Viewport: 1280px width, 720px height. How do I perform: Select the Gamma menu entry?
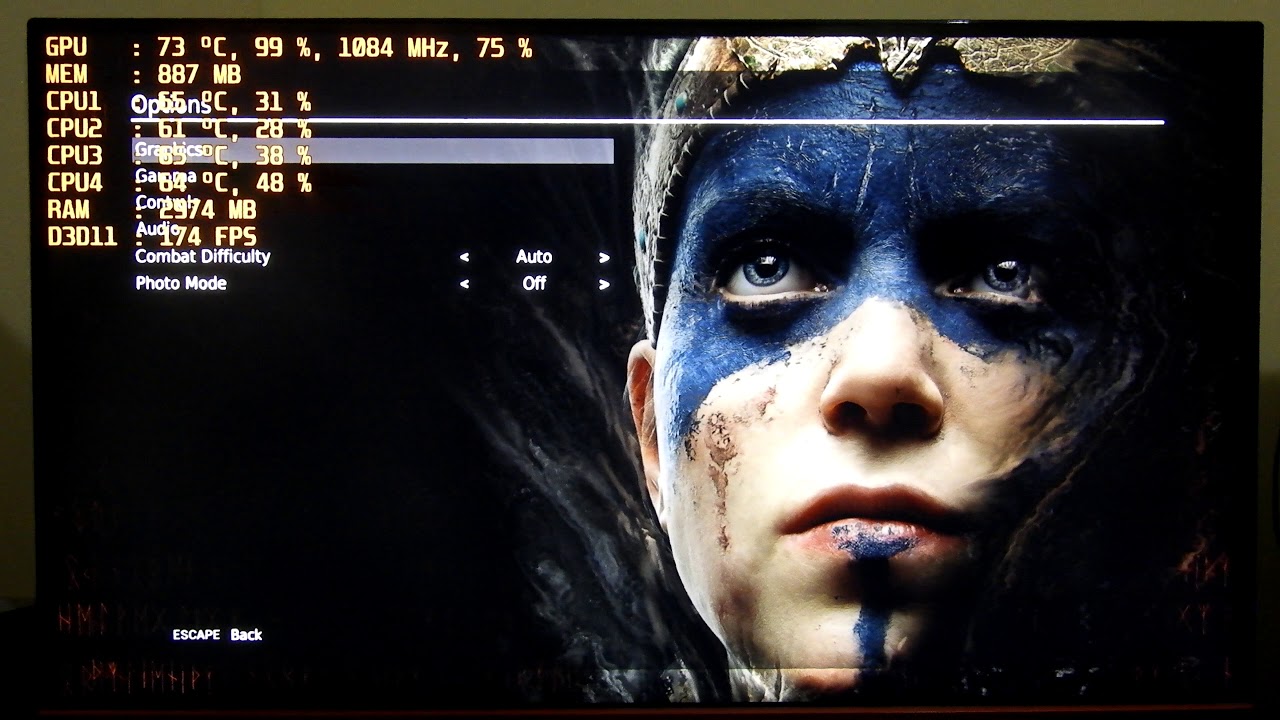166,176
